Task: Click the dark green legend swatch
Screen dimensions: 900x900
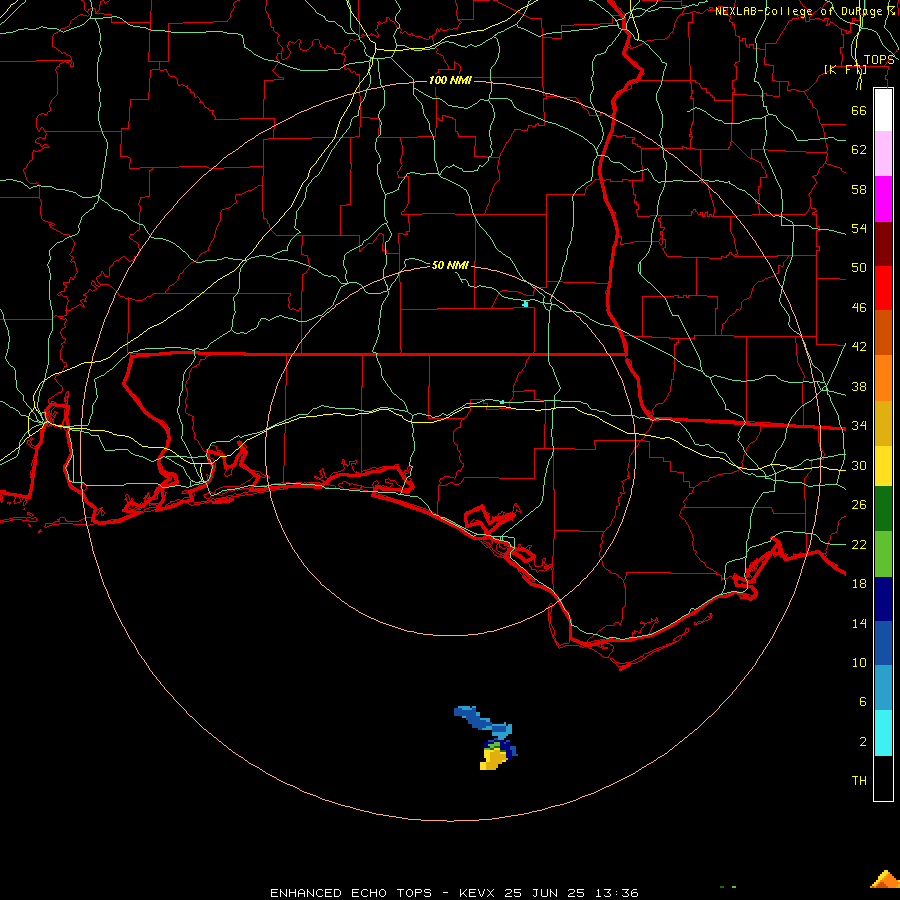Action: coord(883,509)
